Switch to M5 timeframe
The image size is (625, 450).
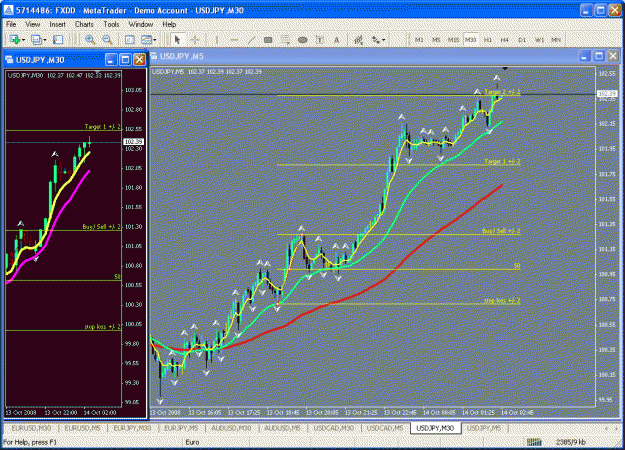436,40
